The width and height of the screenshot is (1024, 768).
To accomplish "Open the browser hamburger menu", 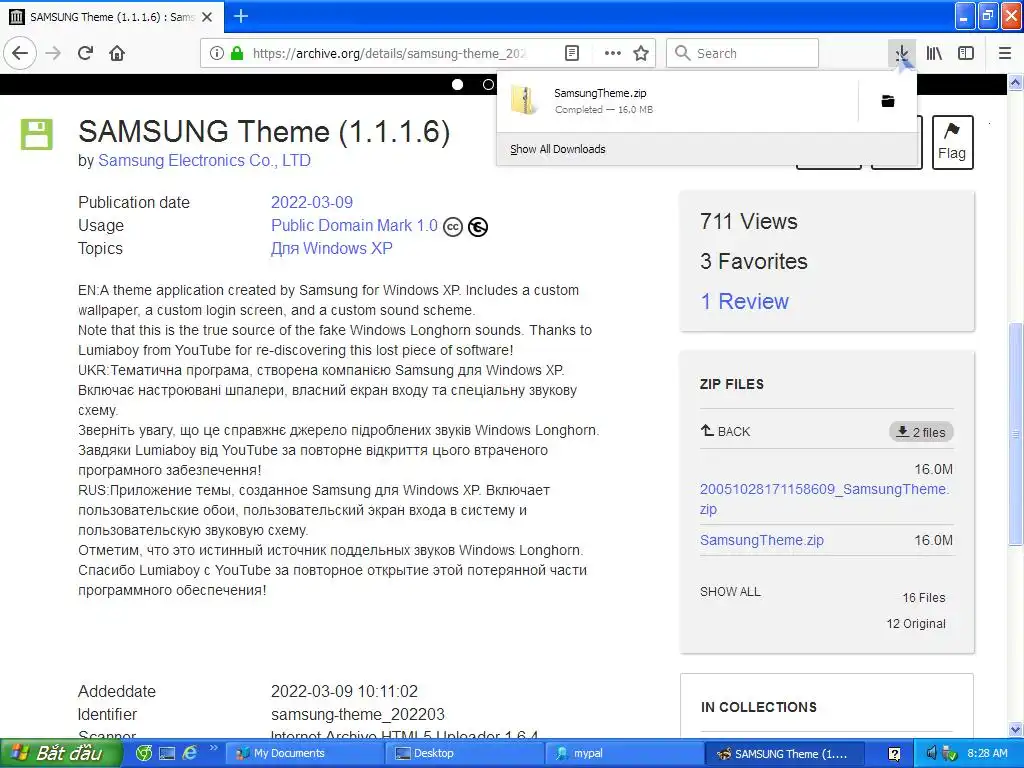I will coord(1005,53).
